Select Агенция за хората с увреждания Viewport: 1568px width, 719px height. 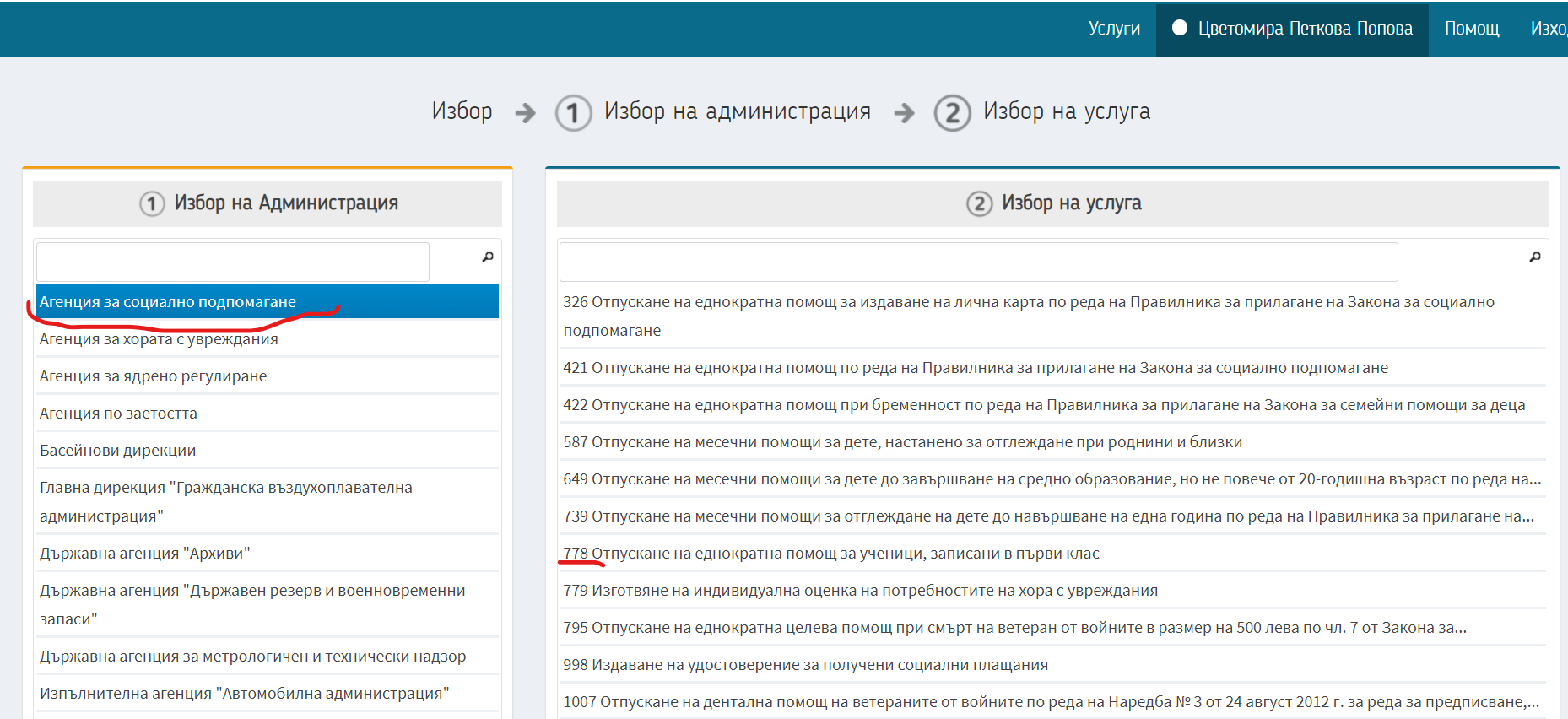[268, 338]
